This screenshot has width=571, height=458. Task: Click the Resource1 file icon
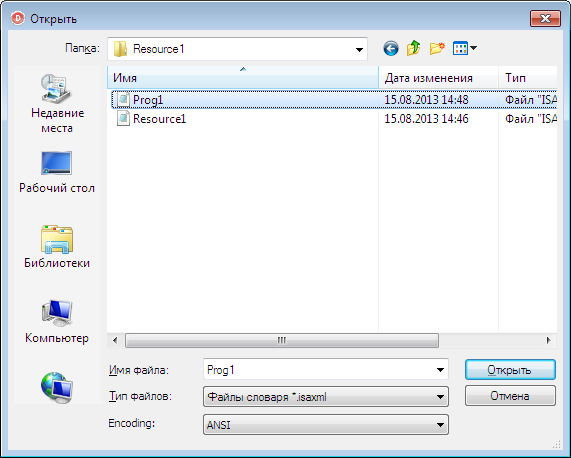(123, 118)
